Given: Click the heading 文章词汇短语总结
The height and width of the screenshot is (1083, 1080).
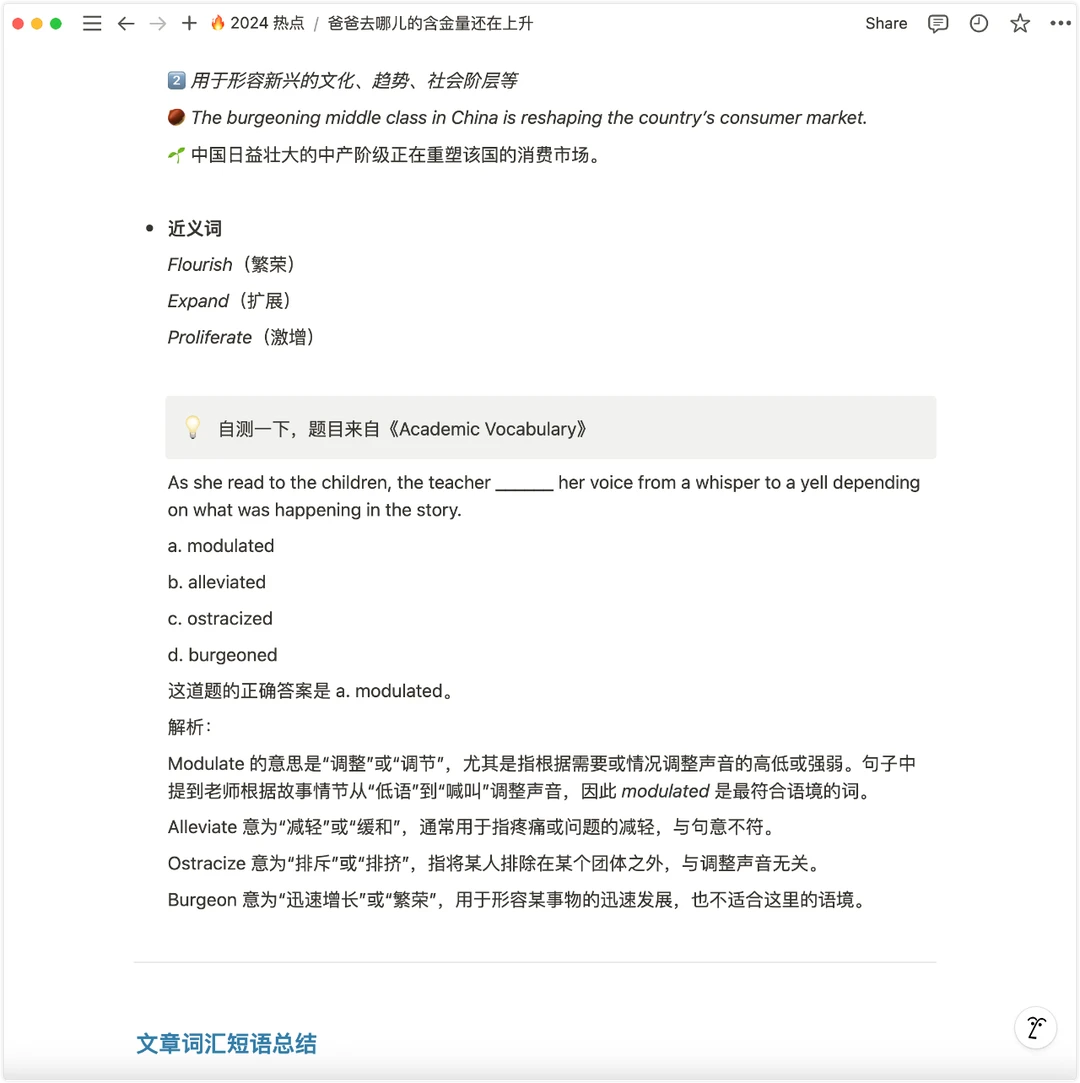Looking at the screenshot, I should click(x=226, y=1043).
